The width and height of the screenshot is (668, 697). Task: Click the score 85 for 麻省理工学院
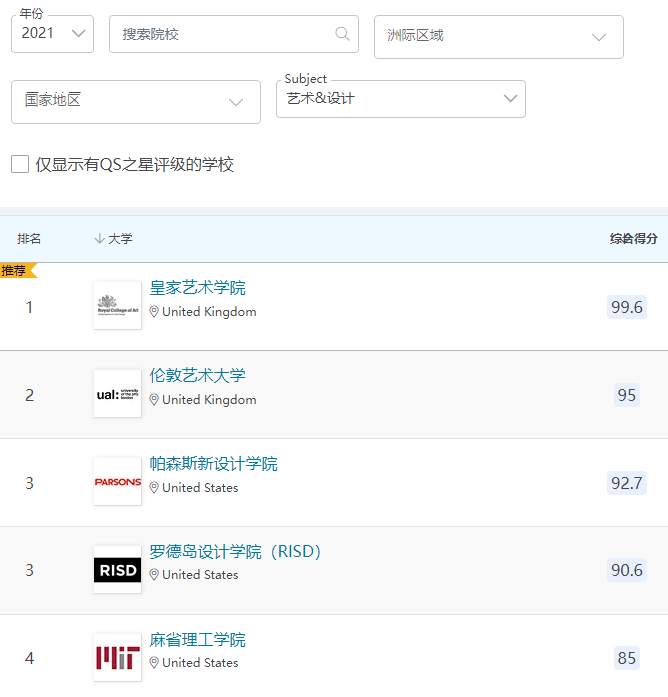click(x=627, y=658)
